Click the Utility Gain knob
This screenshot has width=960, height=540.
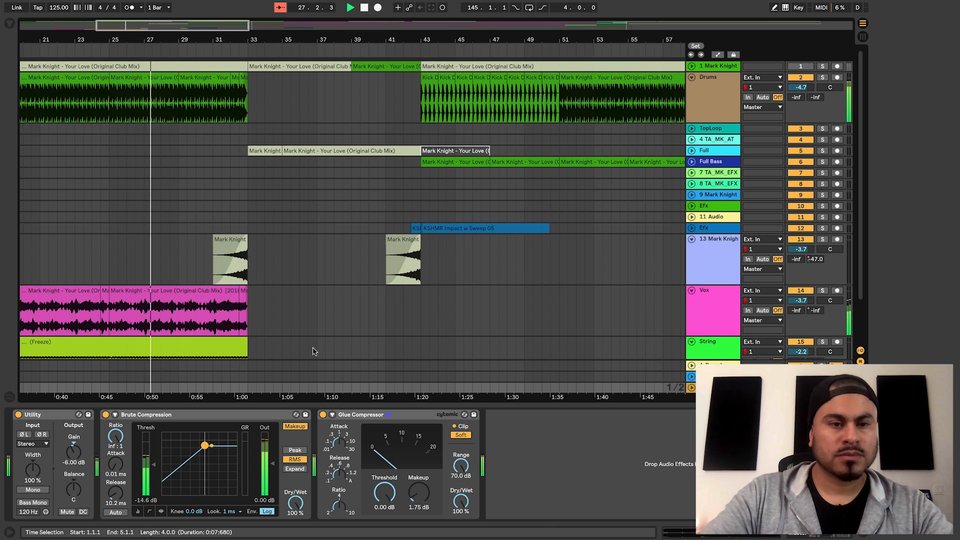click(73, 452)
